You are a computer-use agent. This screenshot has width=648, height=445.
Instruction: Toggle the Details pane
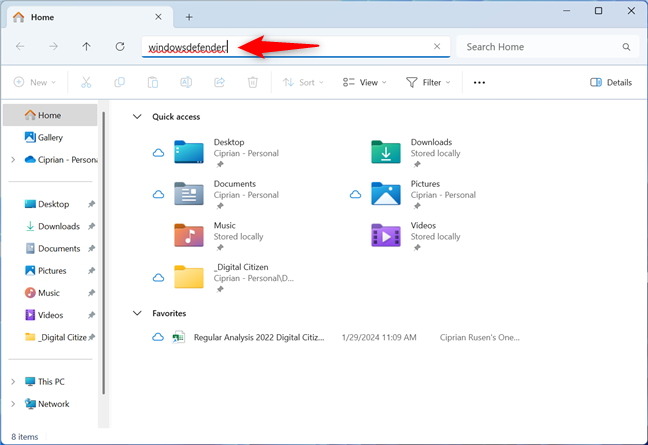pyautogui.click(x=610, y=82)
